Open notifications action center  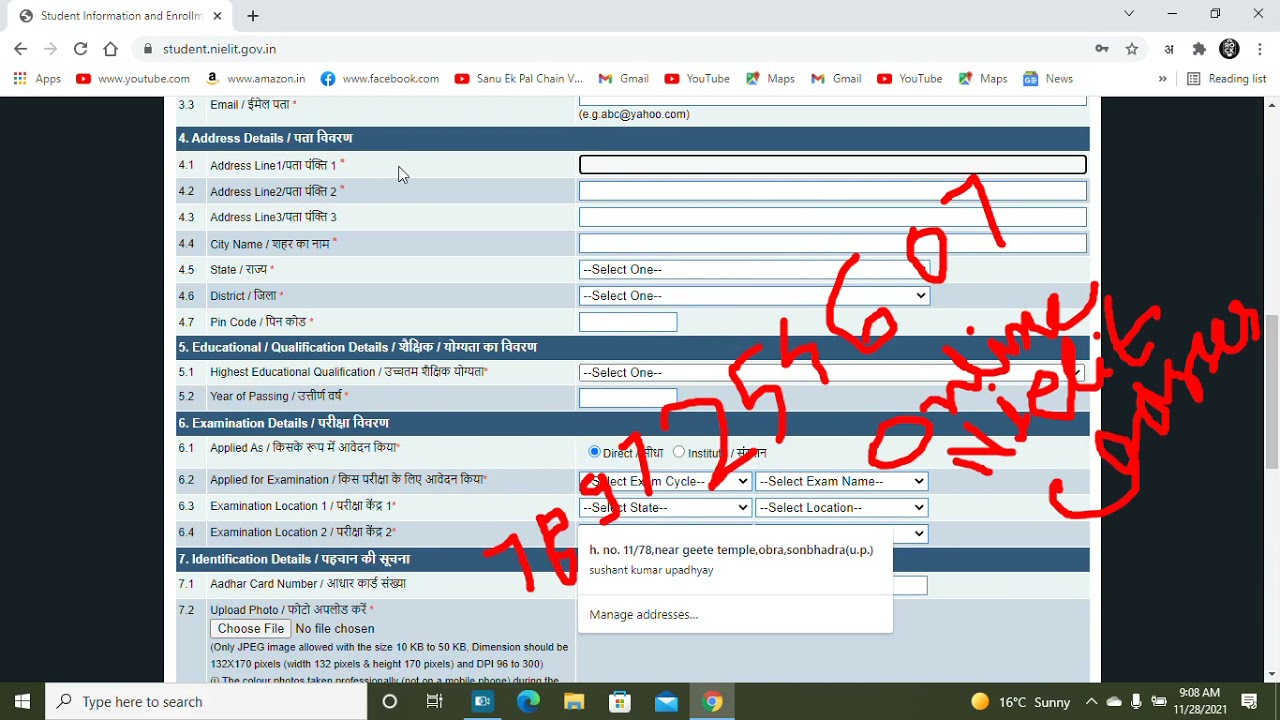[x=1249, y=702]
